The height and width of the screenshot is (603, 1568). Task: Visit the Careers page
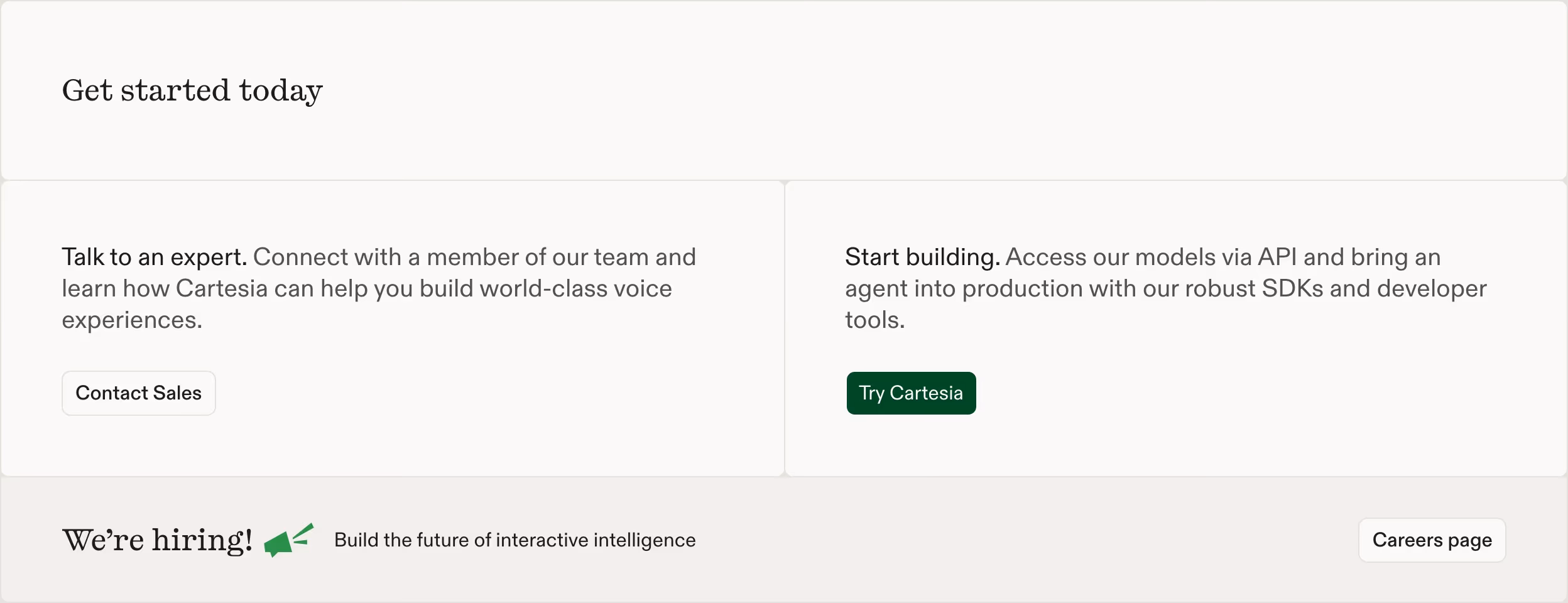coord(1432,540)
